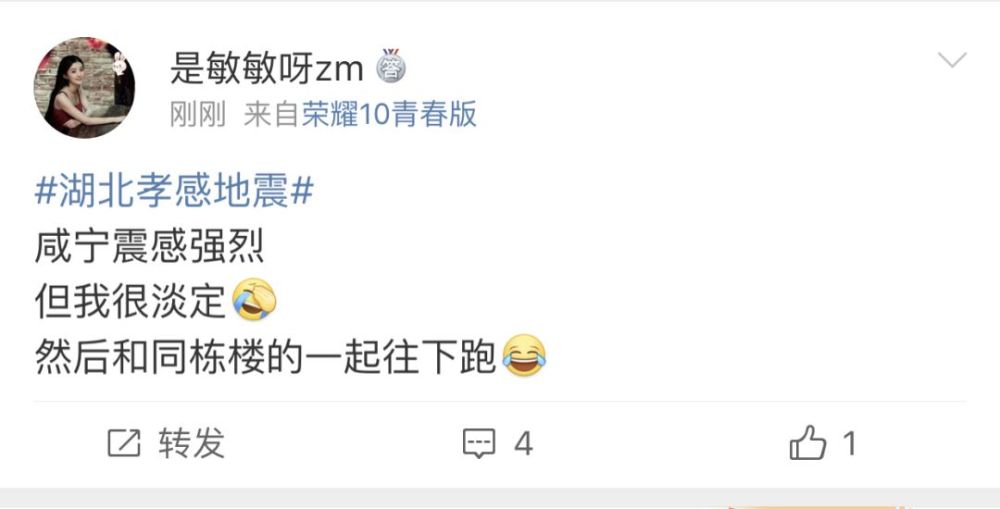Click the 来自 source label

coord(271,115)
